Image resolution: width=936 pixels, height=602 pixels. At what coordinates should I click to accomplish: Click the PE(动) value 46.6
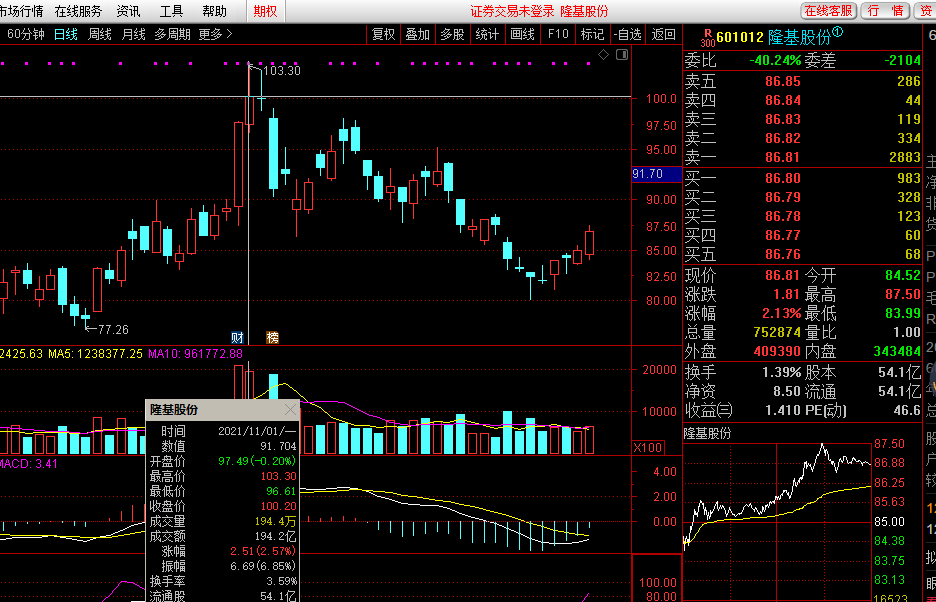[x=907, y=410]
